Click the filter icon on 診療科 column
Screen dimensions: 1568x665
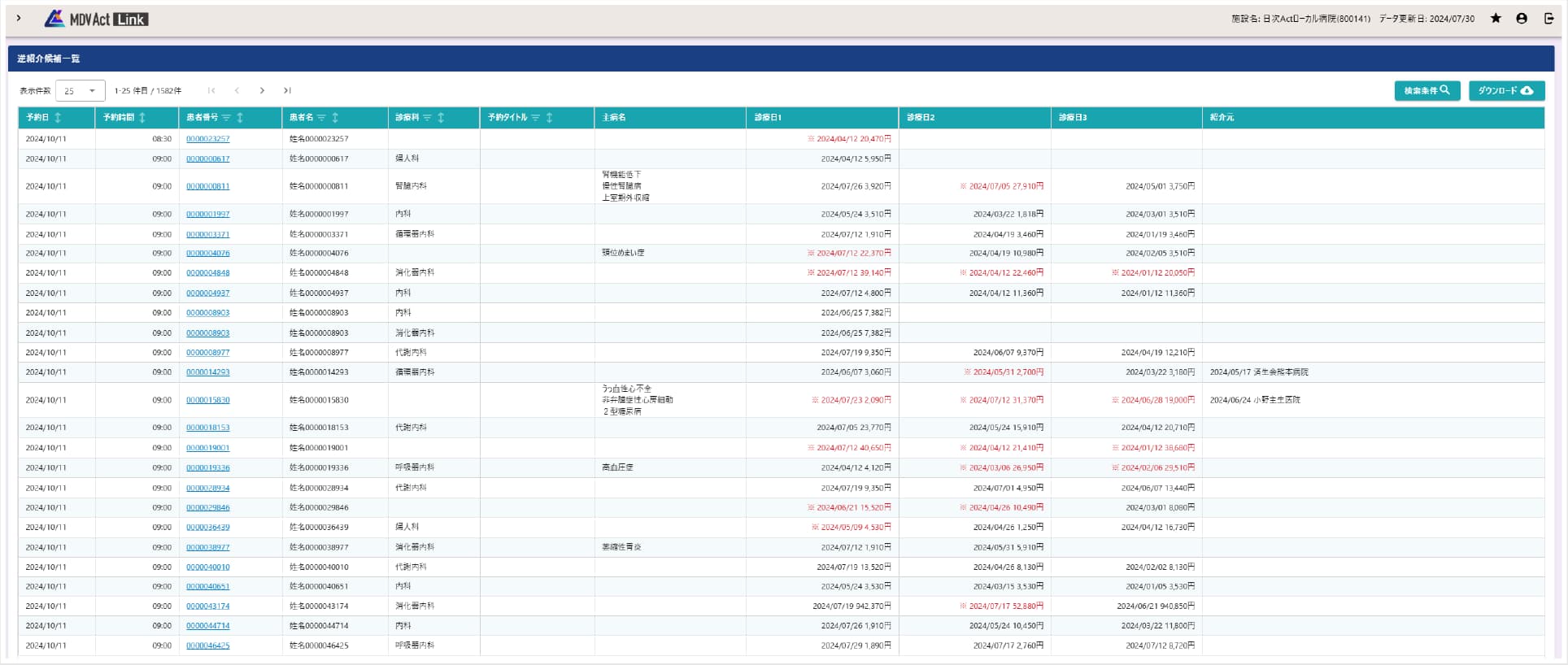pyautogui.click(x=427, y=118)
